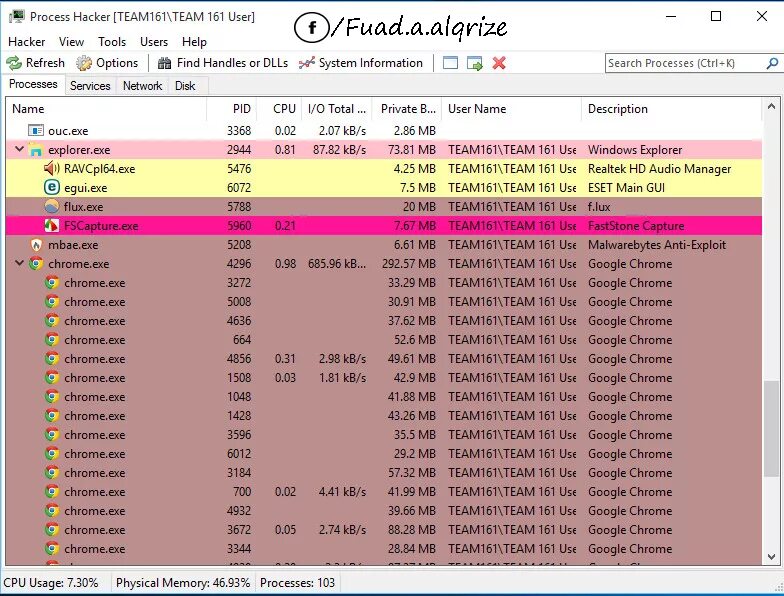784x596 pixels.
Task: Sort by the Name column header
Action: pos(106,109)
